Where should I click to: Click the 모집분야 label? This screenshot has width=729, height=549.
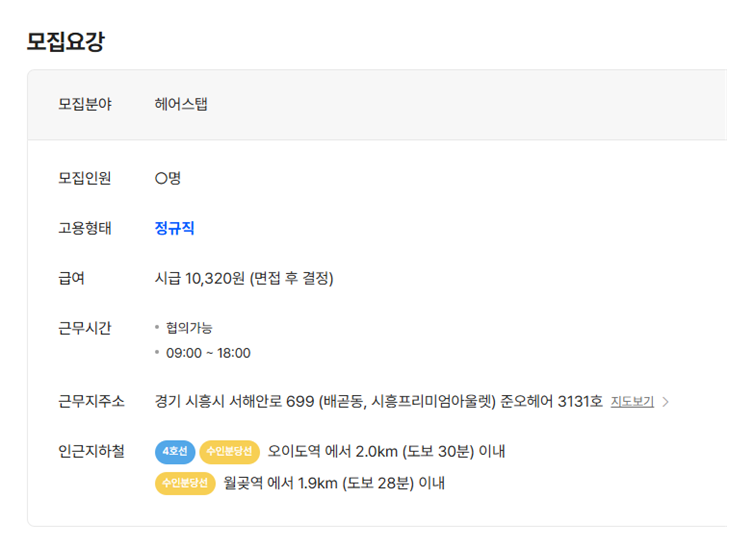(x=85, y=104)
